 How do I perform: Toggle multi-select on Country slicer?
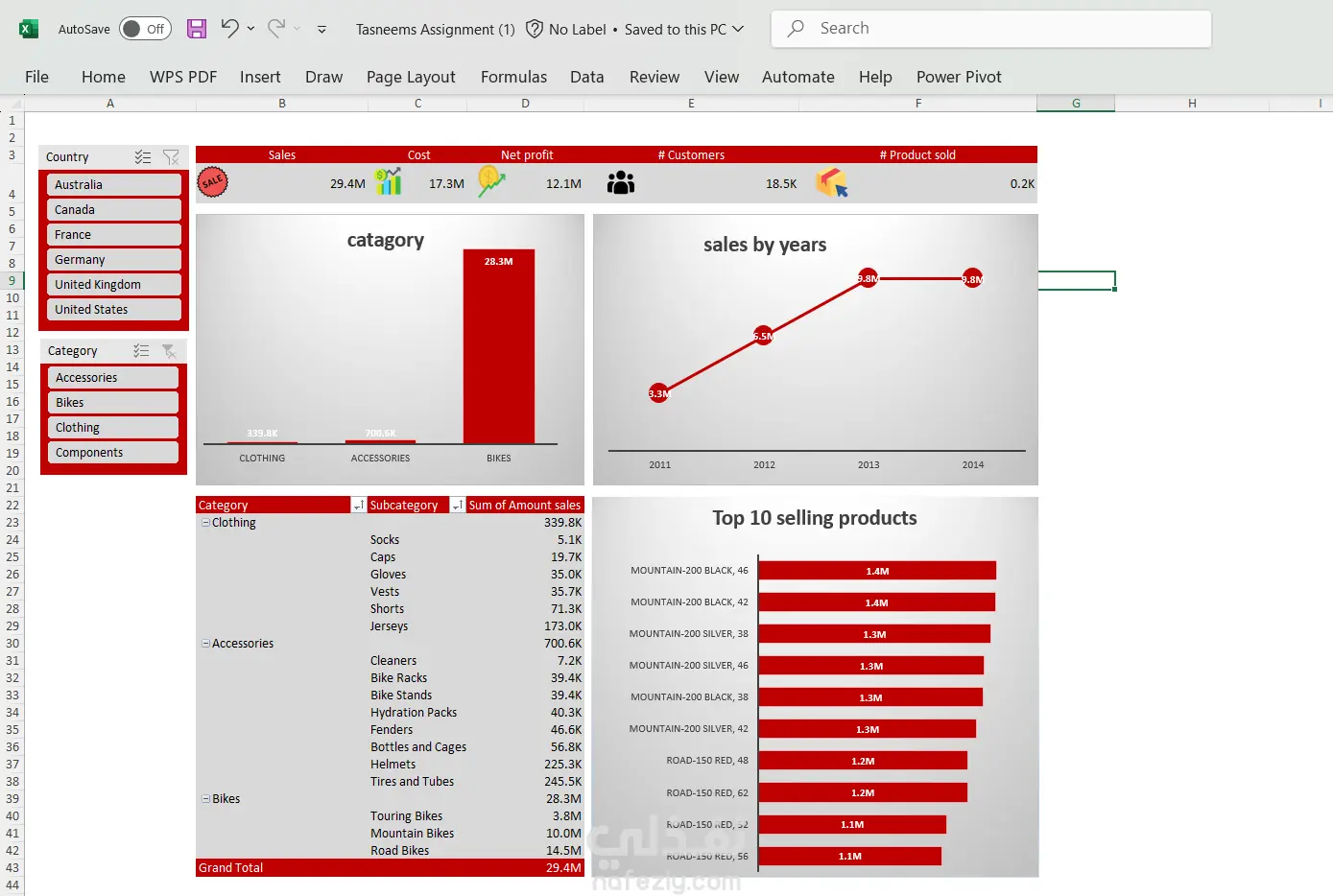[x=143, y=157]
